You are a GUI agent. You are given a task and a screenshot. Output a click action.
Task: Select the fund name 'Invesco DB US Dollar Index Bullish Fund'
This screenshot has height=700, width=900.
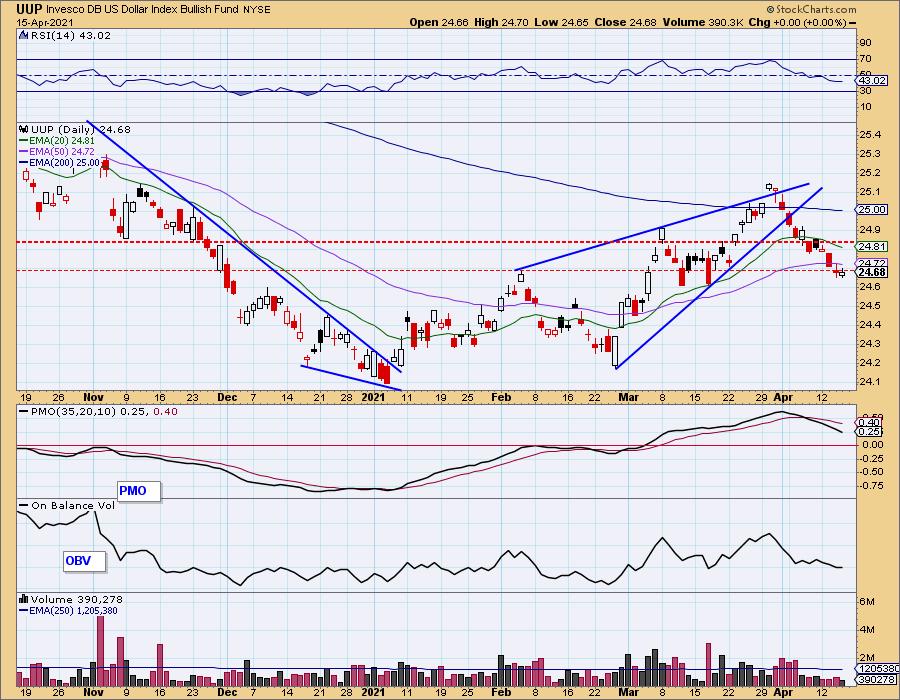[x=143, y=9]
